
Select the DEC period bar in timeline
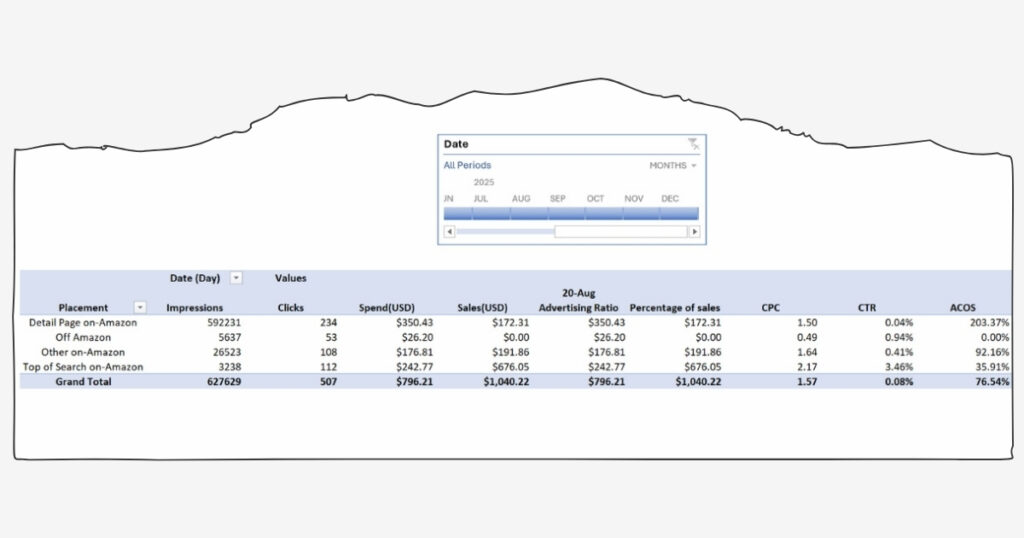(x=671, y=213)
